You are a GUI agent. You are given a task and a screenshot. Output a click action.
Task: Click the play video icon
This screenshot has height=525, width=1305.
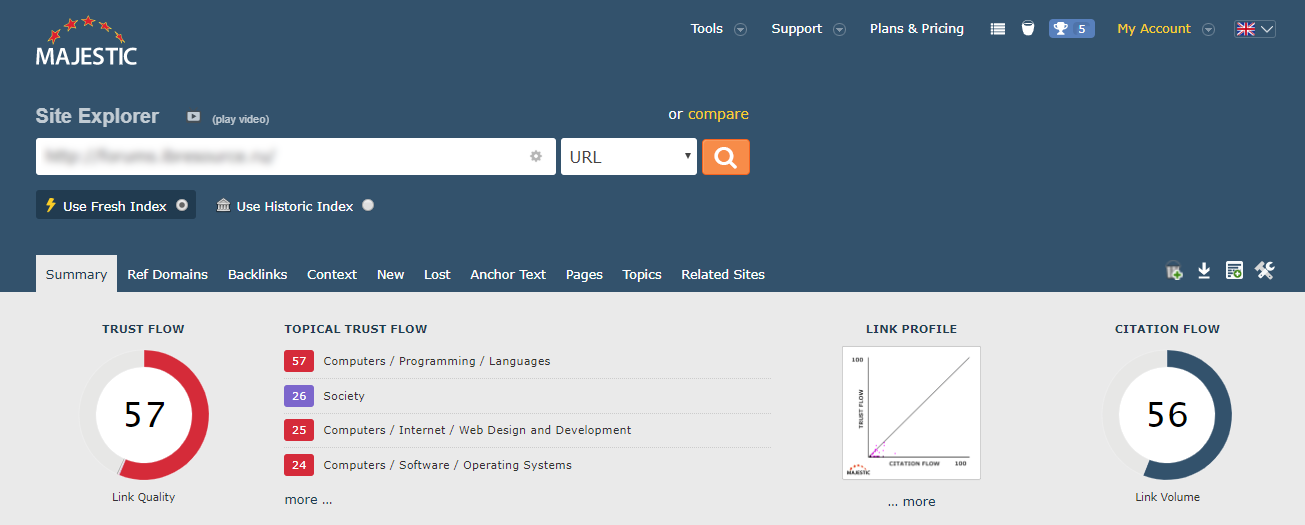tap(194, 117)
